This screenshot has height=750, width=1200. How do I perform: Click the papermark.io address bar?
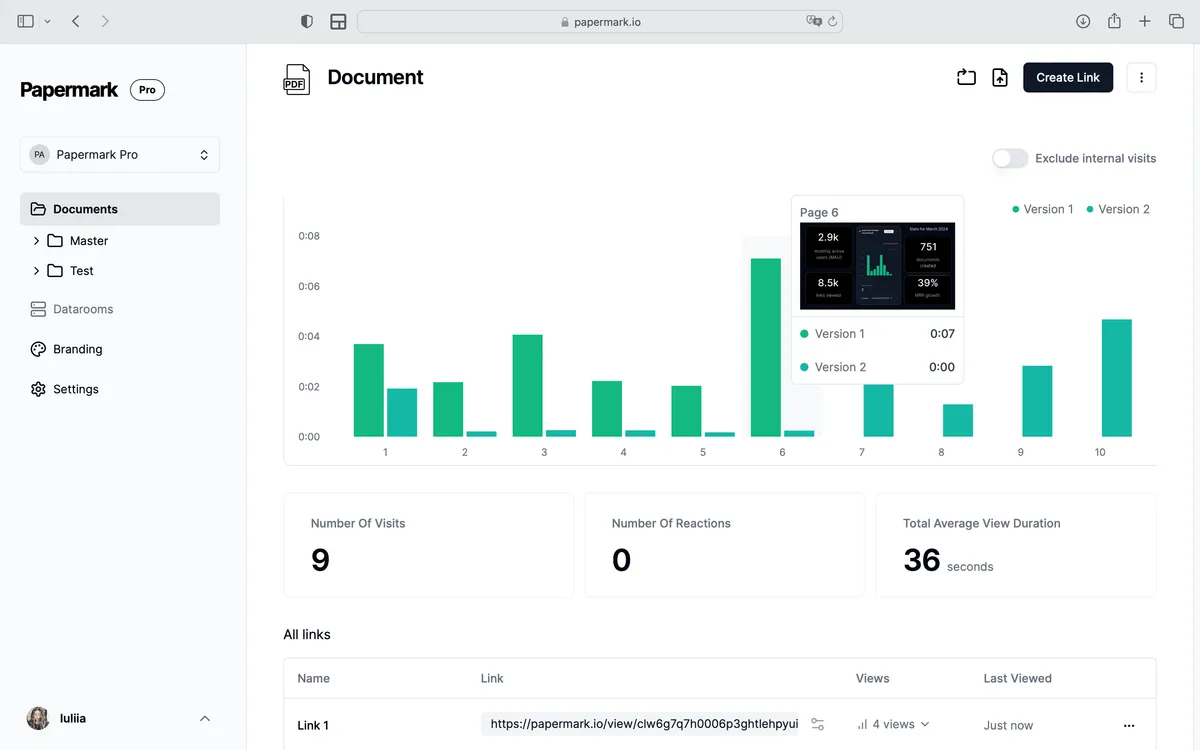pos(600,21)
